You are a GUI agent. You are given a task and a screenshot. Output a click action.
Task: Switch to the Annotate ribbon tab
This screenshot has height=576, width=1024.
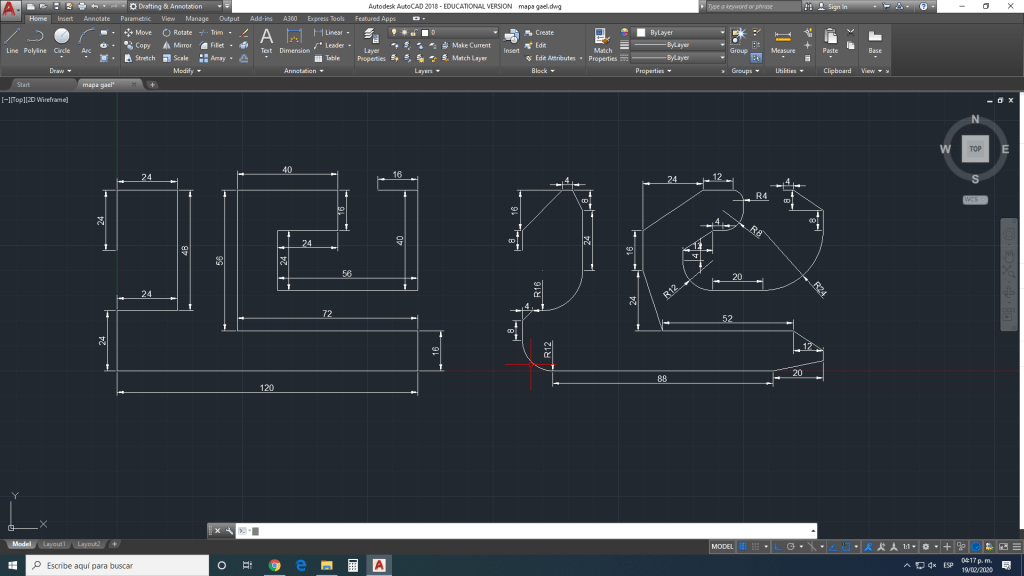[97, 18]
